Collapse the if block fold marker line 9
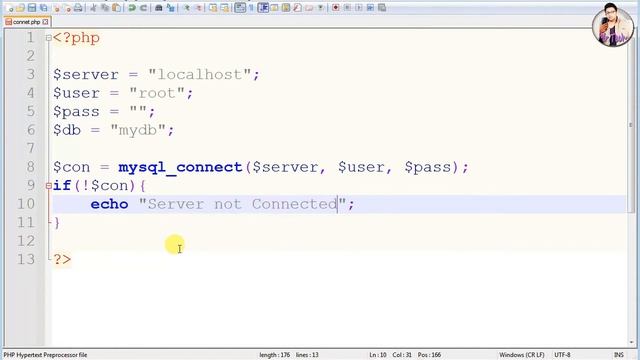Screen dimensions: 640x360 [x=49, y=186]
